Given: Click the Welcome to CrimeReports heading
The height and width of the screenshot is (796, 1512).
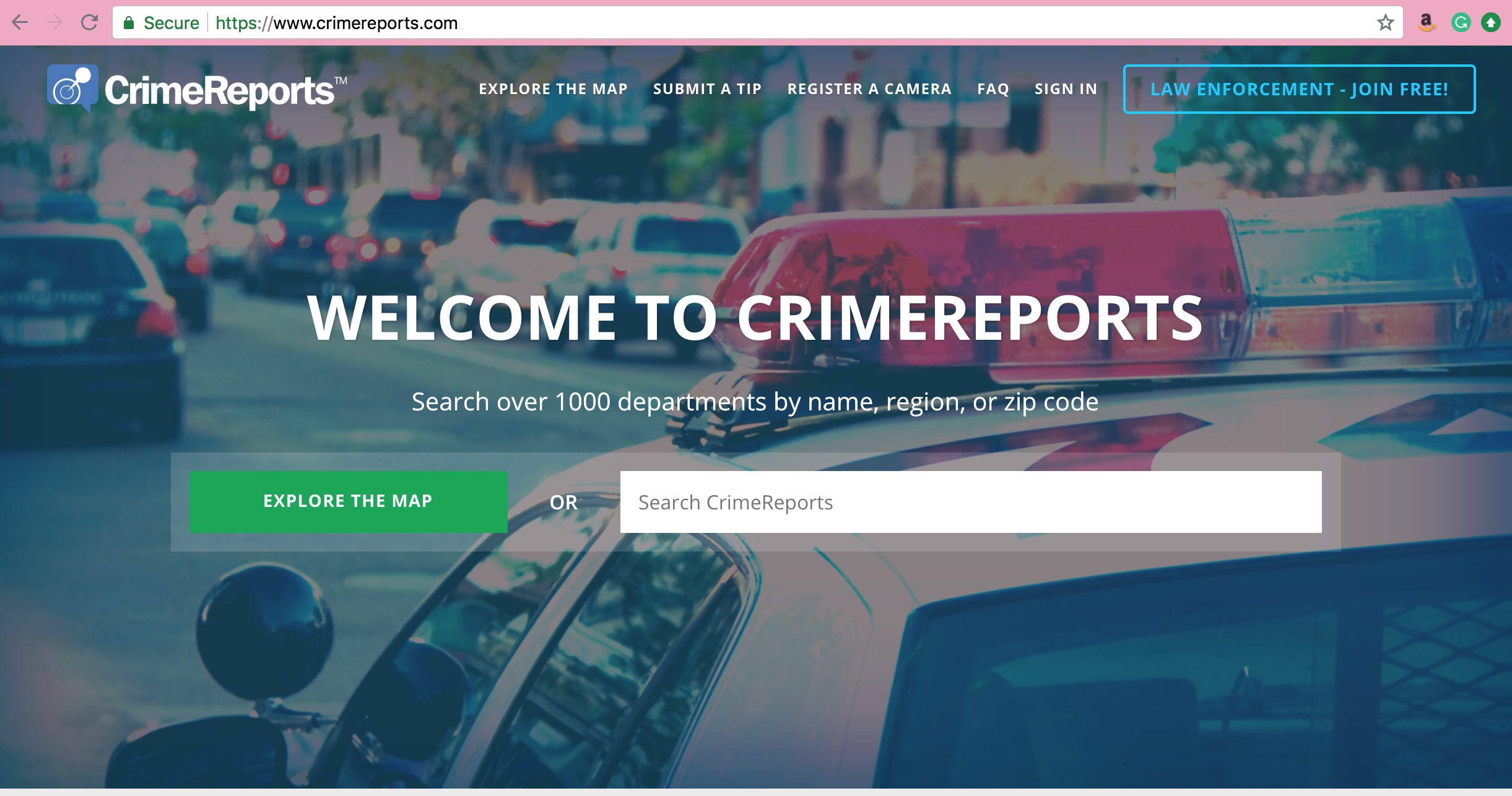Looking at the screenshot, I should pyautogui.click(x=755, y=318).
